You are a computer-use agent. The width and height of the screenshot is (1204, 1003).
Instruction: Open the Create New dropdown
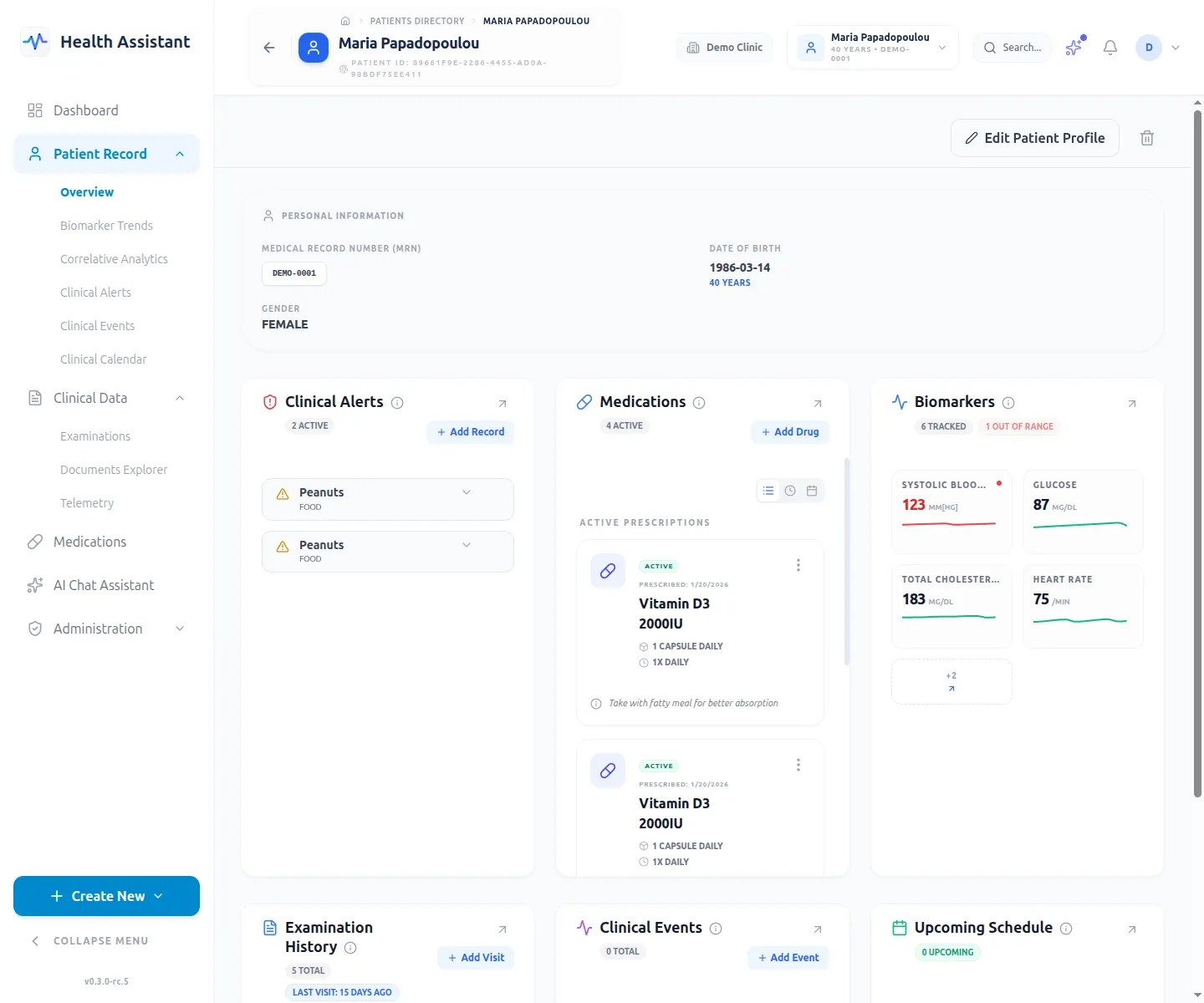106,896
